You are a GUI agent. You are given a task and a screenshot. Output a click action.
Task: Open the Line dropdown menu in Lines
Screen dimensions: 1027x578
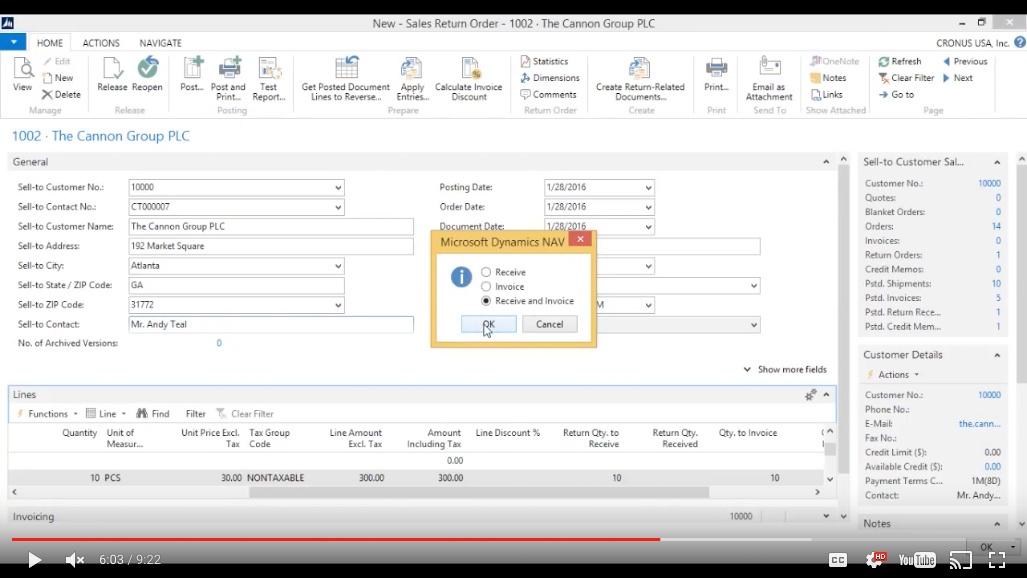(x=106, y=414)
